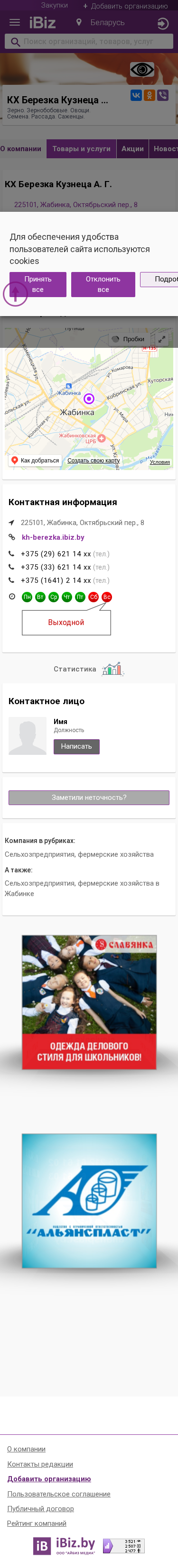
Task: Click the login arrow icon in header
Action: coord(162,24)
